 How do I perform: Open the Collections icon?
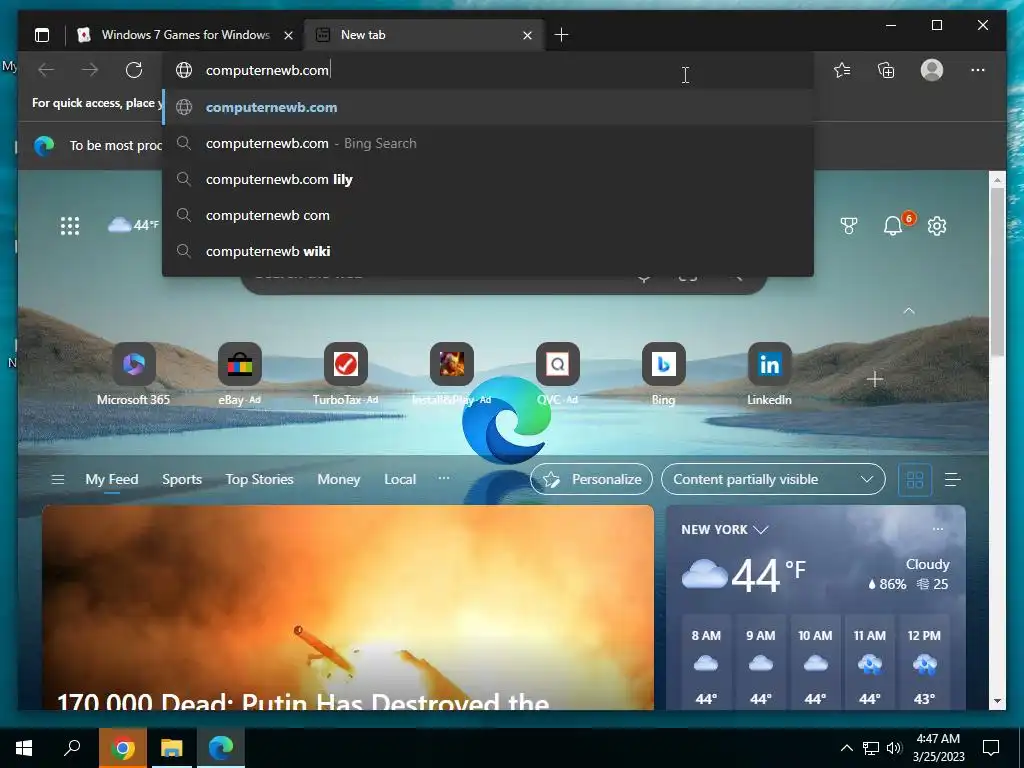click(886, 70)
